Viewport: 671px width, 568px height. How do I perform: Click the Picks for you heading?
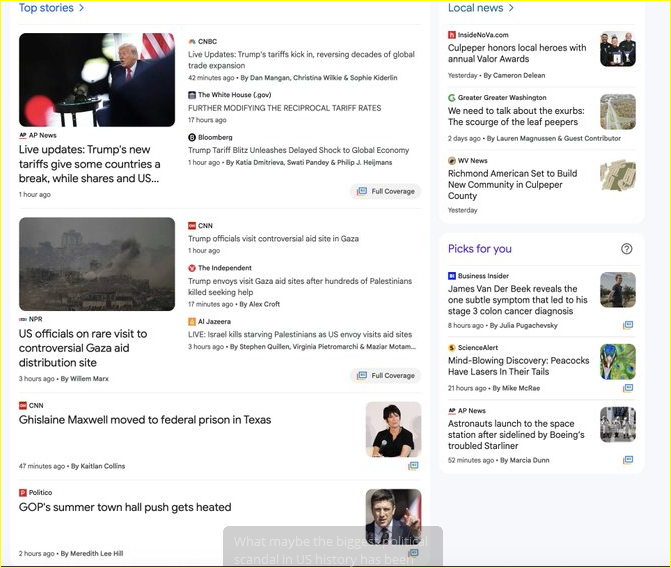coord(480,249)
